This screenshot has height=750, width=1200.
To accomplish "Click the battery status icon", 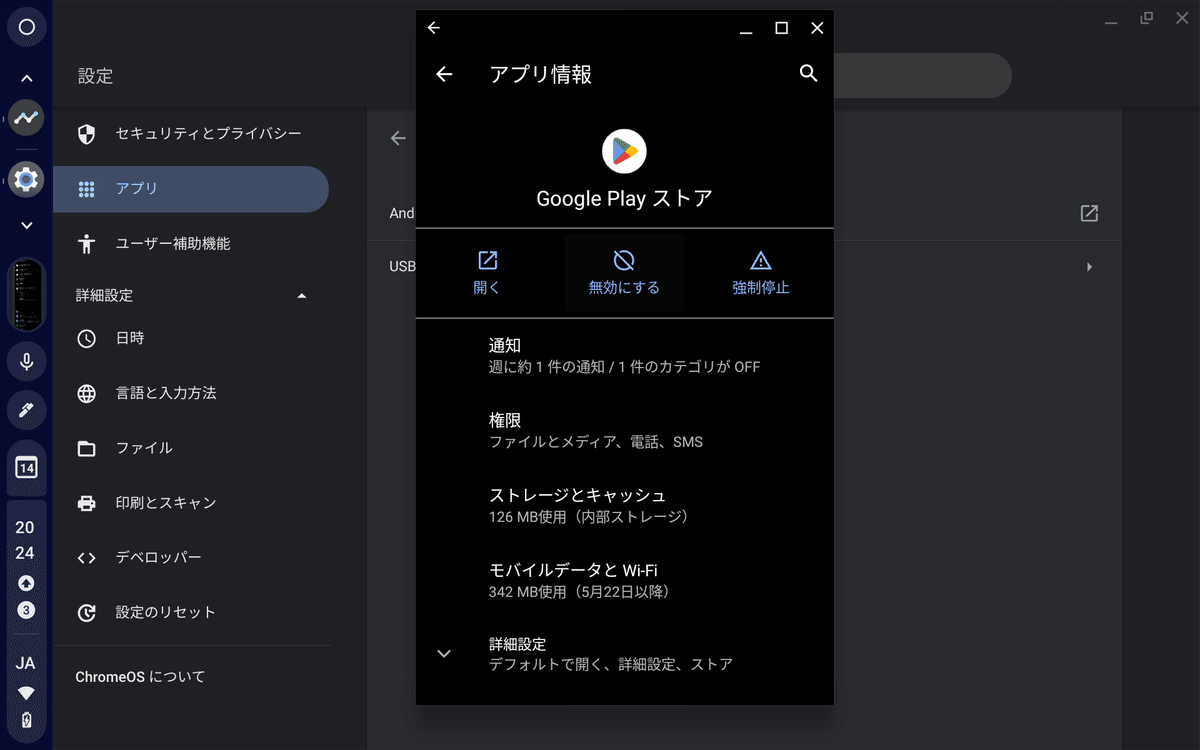I will [x=27, y=720].
